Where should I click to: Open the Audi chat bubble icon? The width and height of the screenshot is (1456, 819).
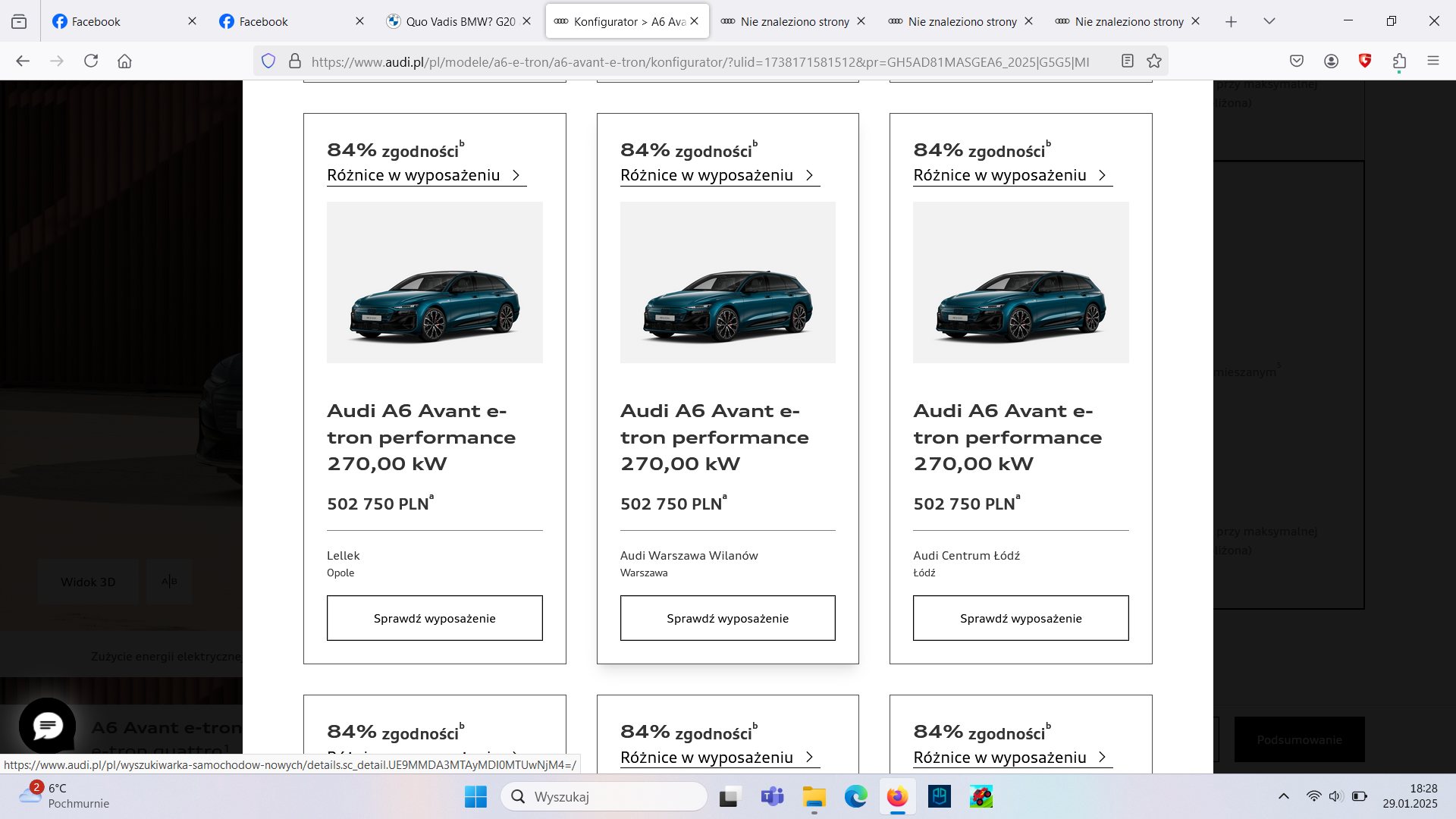[47, 726]
